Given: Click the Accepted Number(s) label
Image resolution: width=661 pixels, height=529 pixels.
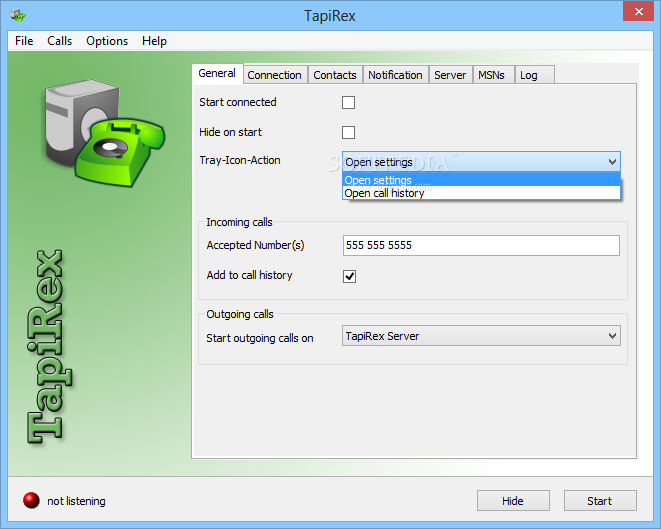Looking at the screenshot, I should 255,245.
